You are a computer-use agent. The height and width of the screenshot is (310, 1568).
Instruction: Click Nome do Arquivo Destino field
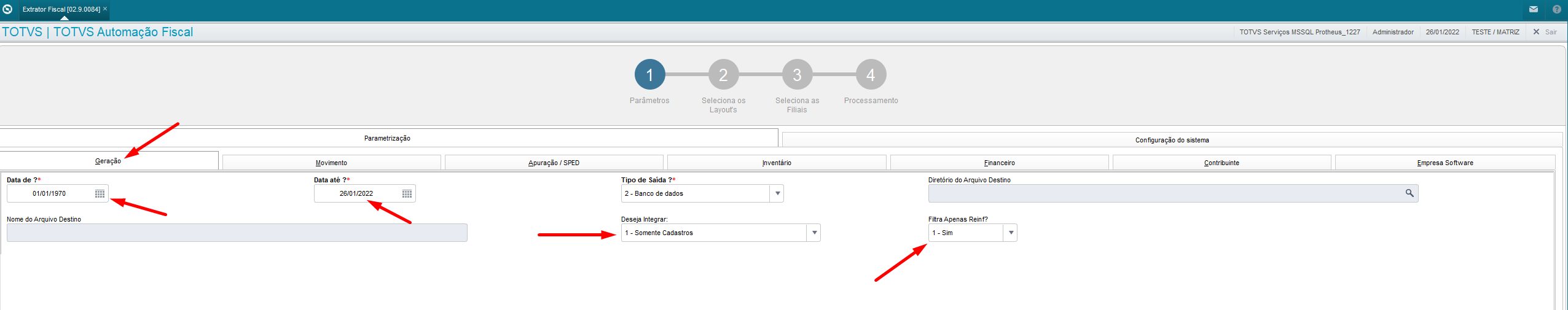[237, 233]
